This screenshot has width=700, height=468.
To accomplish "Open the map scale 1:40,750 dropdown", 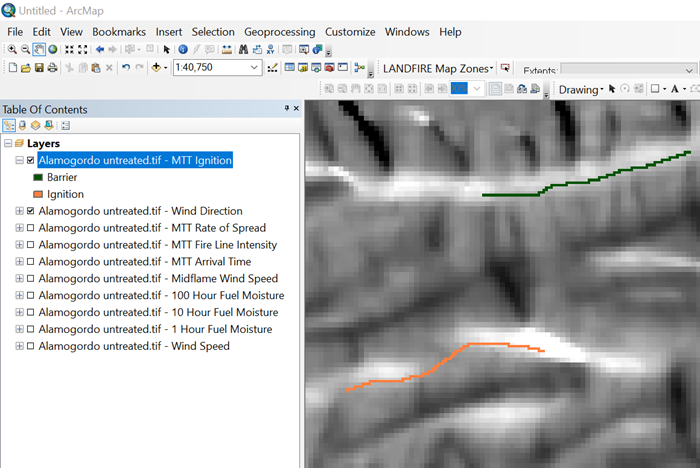I will pyautogui.click(x=254, y=68).
